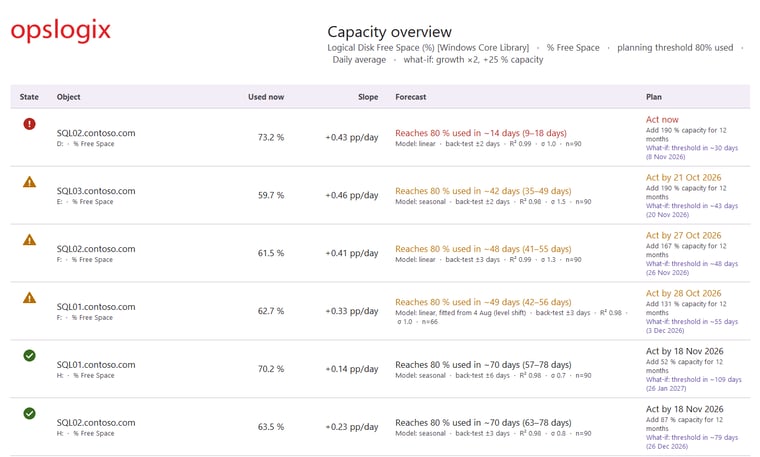
Task: Click the 'Act now' plan text
Action: (662, 119)
